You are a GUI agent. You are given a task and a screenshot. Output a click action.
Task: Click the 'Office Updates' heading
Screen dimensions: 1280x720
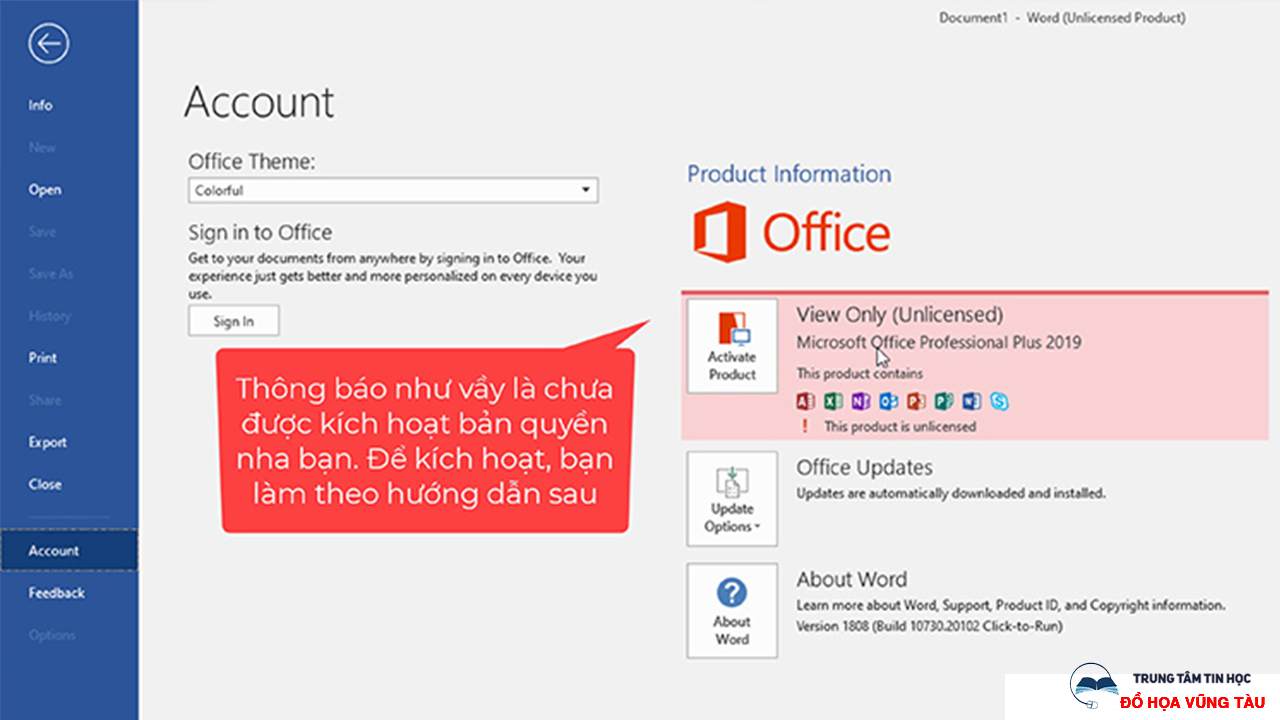coord(864,467)
